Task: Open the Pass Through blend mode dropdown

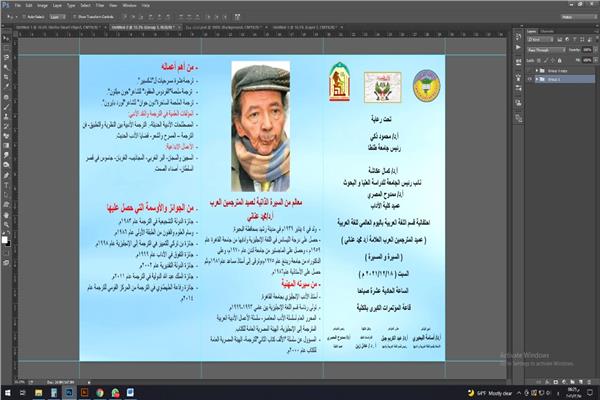Action: coord(546,50)
